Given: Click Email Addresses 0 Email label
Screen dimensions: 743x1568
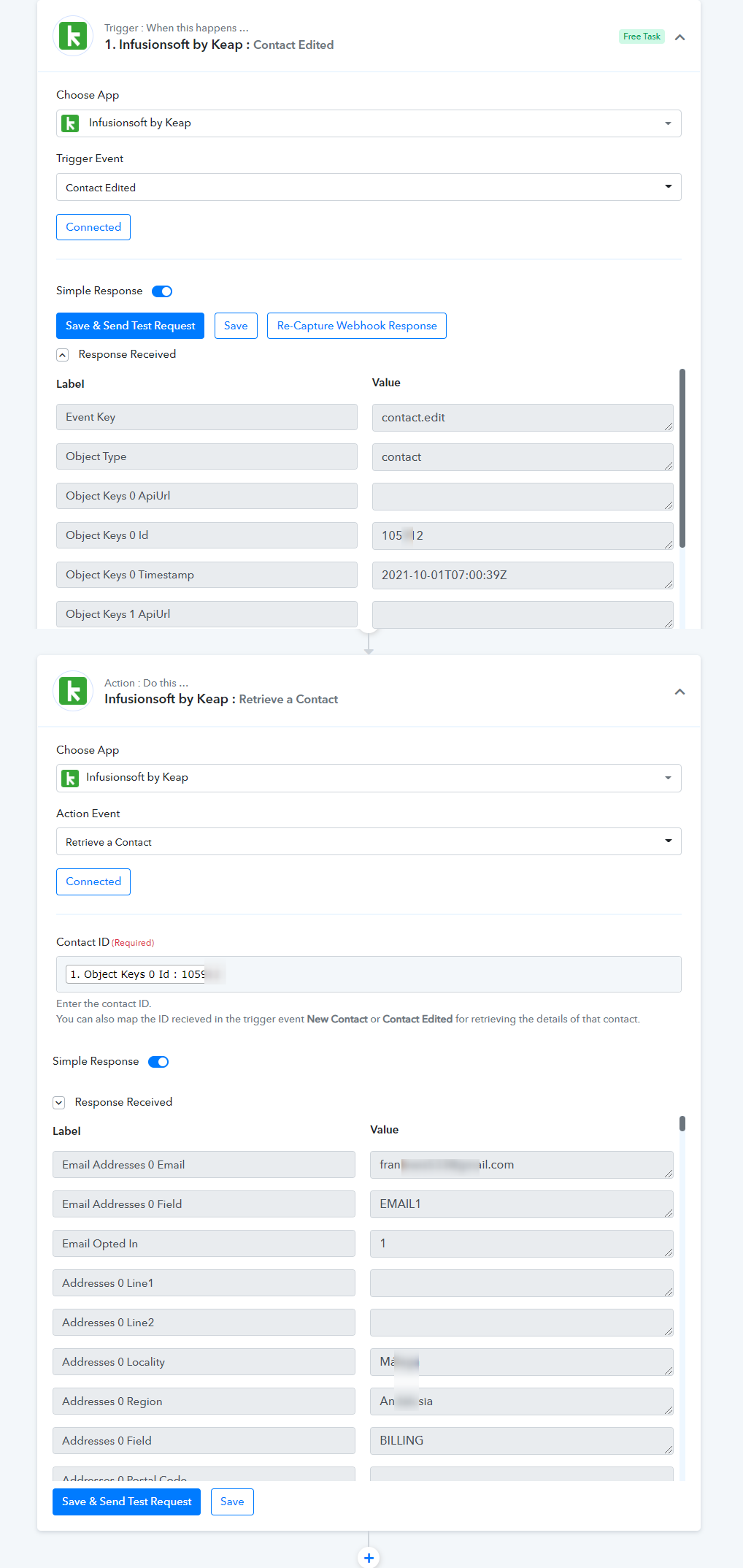Looking at the screenshot, I should [204, 1165].
